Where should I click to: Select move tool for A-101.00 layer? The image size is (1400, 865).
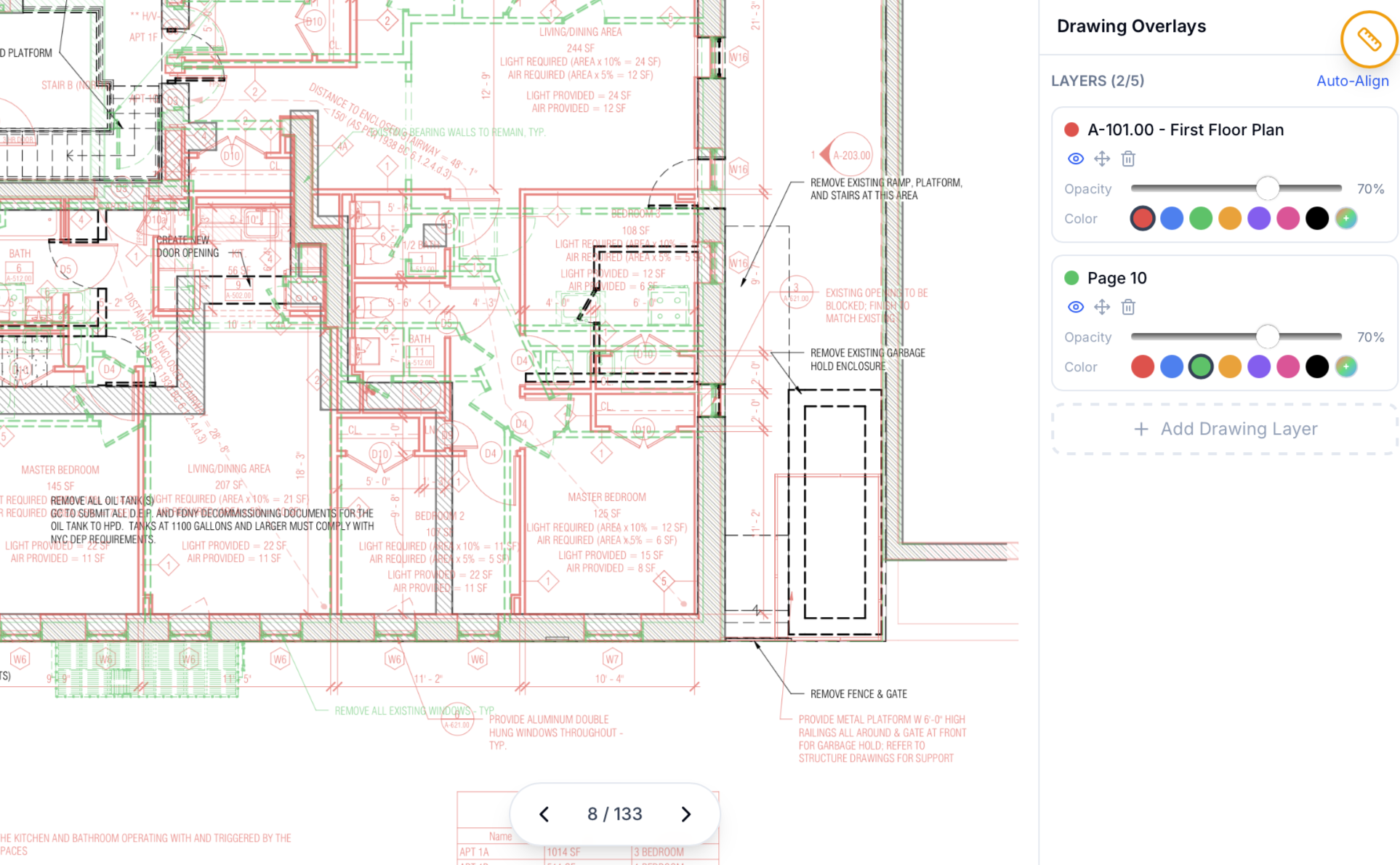point(1102,158)
